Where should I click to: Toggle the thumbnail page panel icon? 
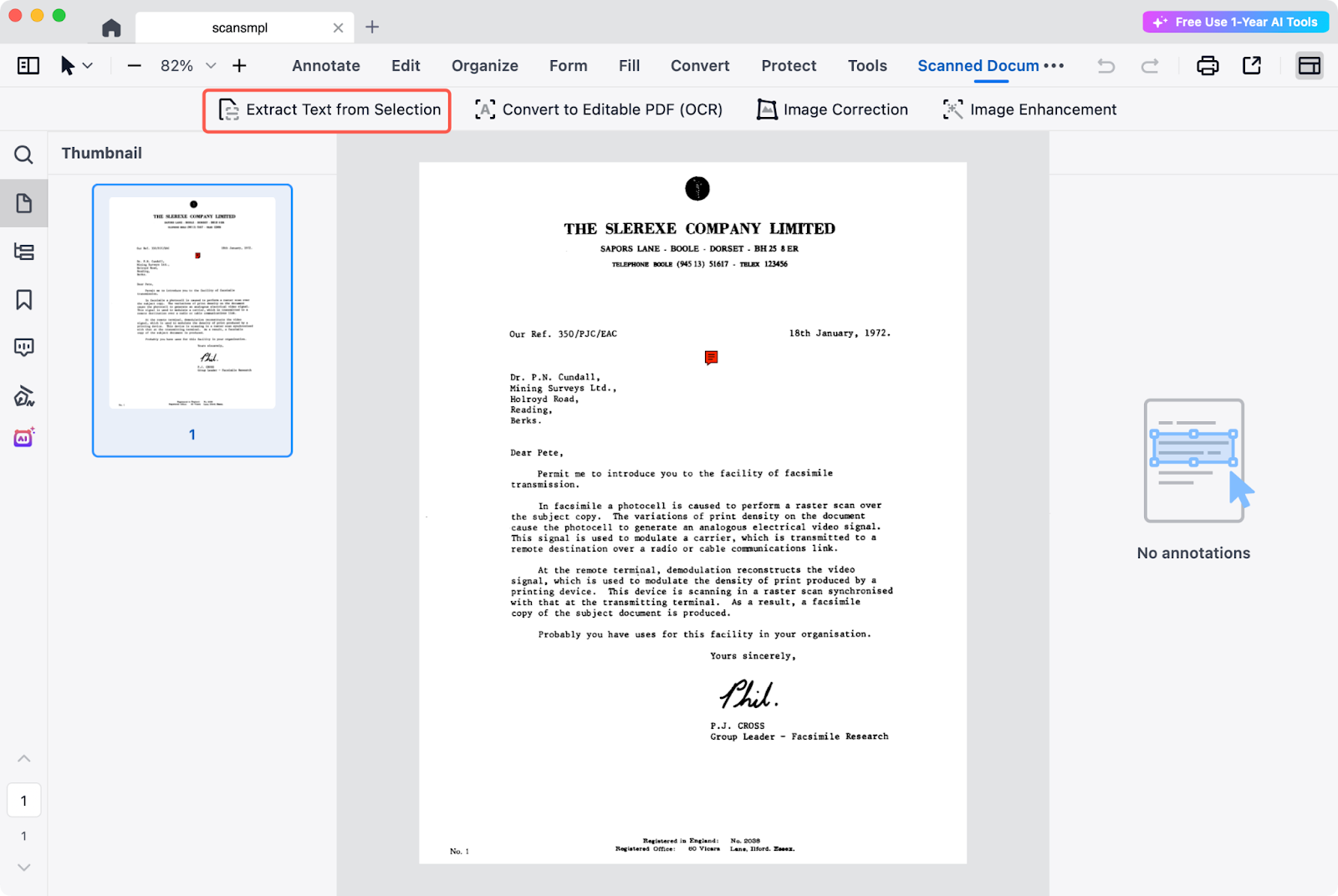tap(23, 203)
